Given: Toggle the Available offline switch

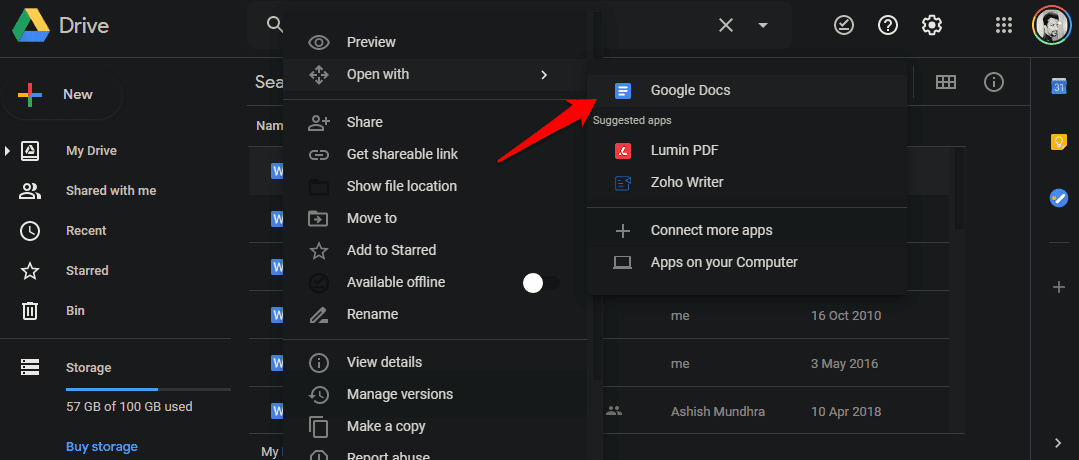Looking at the screenshot, I should 541,283.
